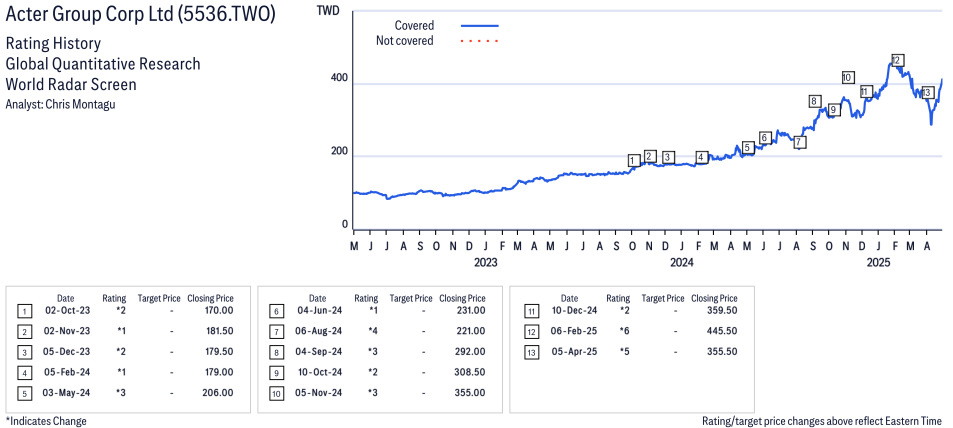Image resolution: width=953 pixels, height=428 pixels.
Task: Click the 2024 year label on the axis
Action: pos(682,263)
